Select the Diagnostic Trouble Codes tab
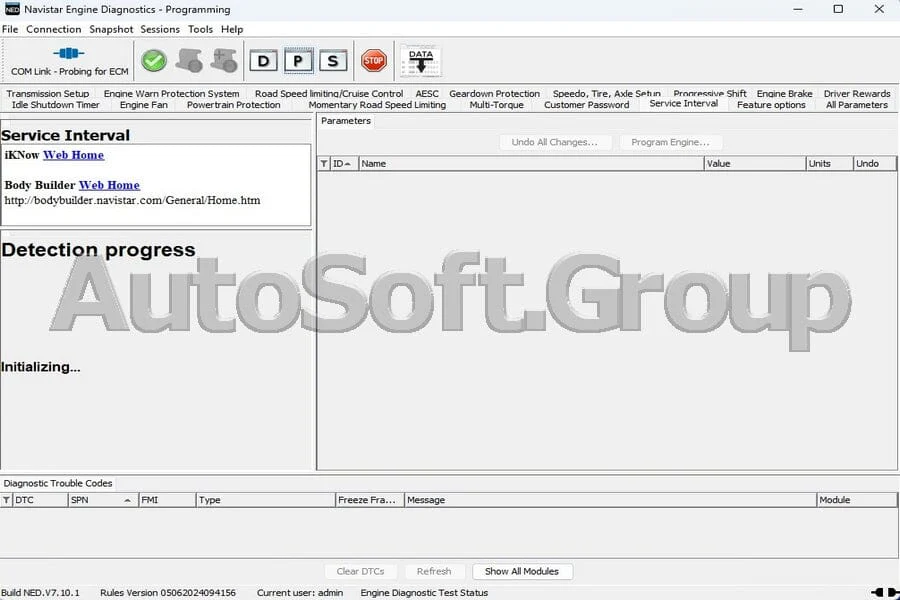 click(x=58, y=483)
